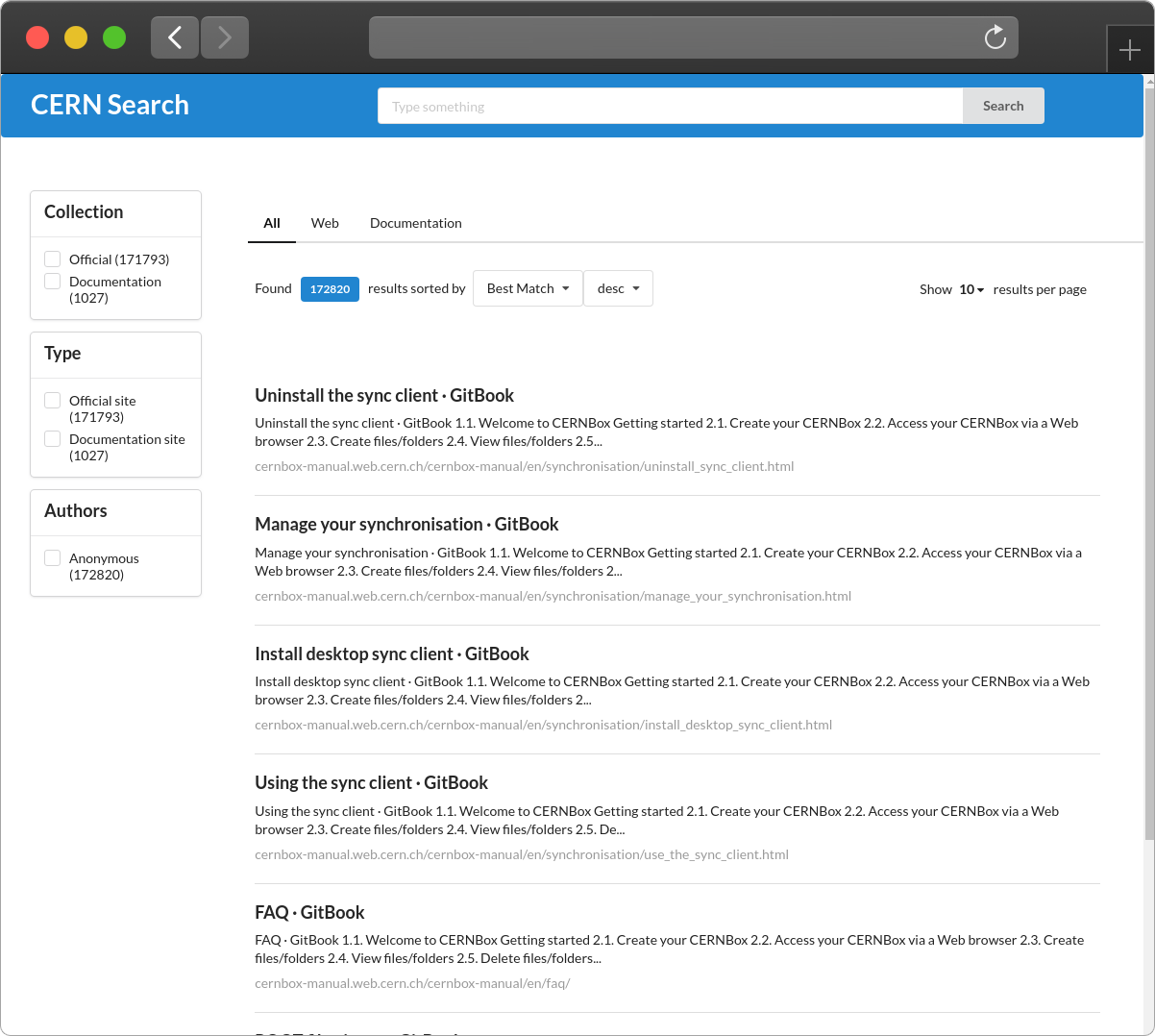Open the Uninstall the sync client result
The height and width of the screenshot is (1036, 1155).
pyautogui.click(x=383, y=395)
